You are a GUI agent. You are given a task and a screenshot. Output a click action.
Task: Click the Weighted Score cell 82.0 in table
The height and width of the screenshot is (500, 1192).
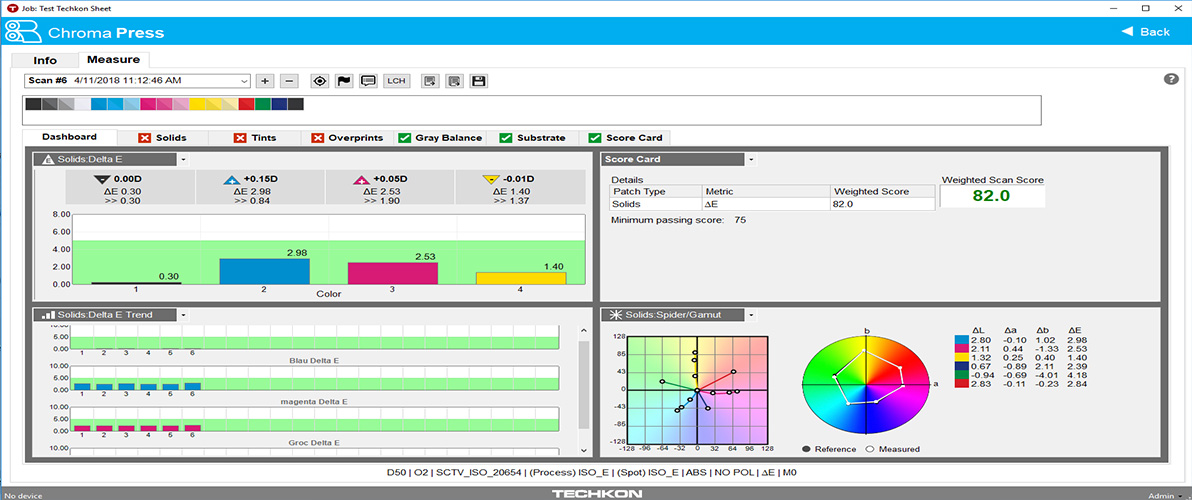pos(883,204)
